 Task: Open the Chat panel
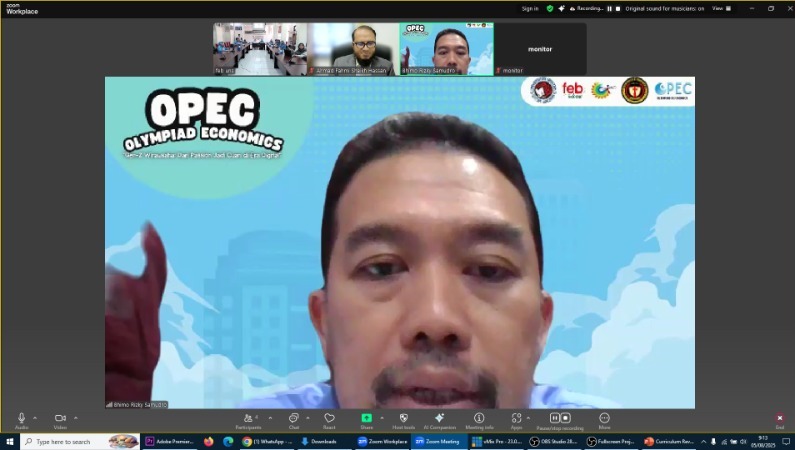tap(294, 420)
